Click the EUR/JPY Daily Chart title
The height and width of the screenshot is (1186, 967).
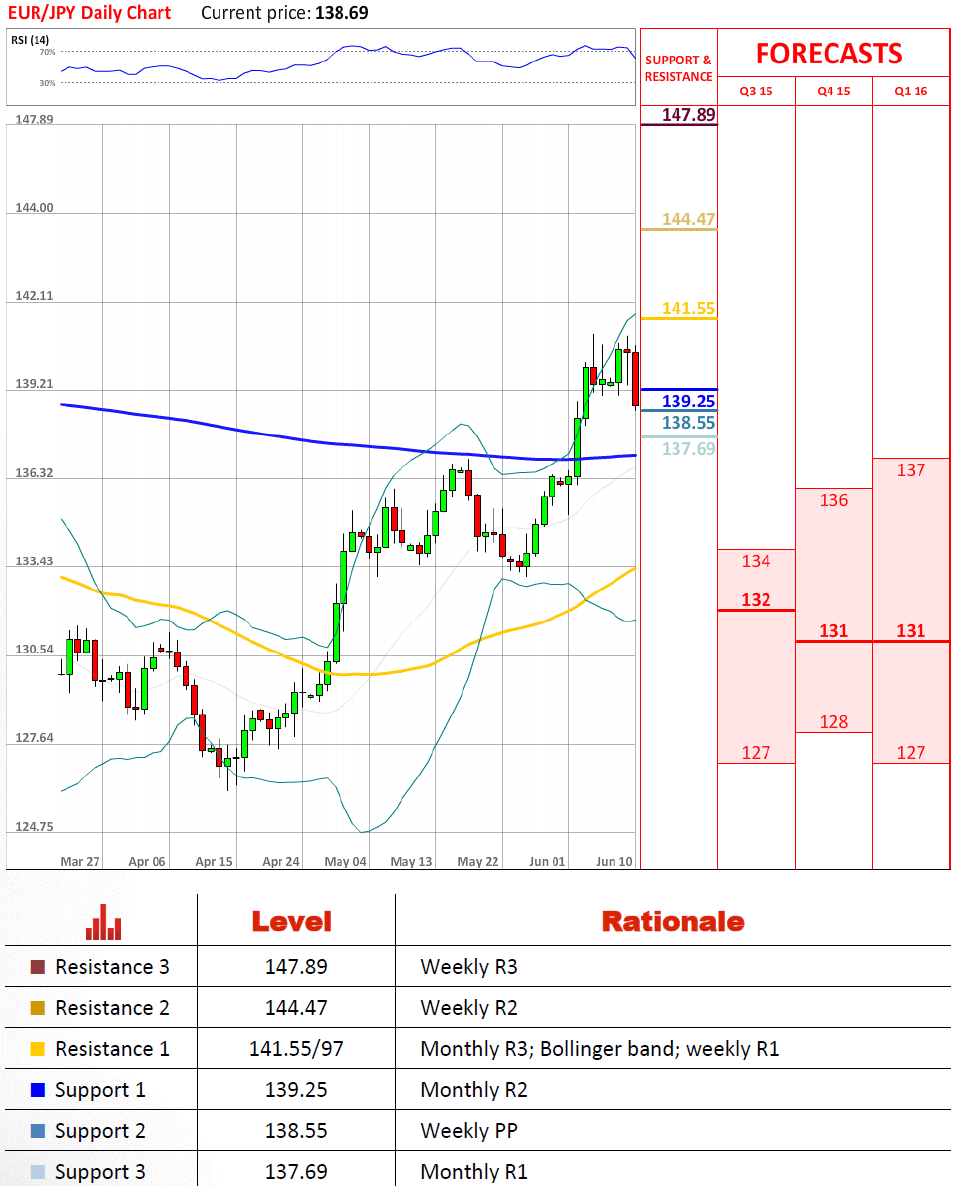click(x=89, y=13)
